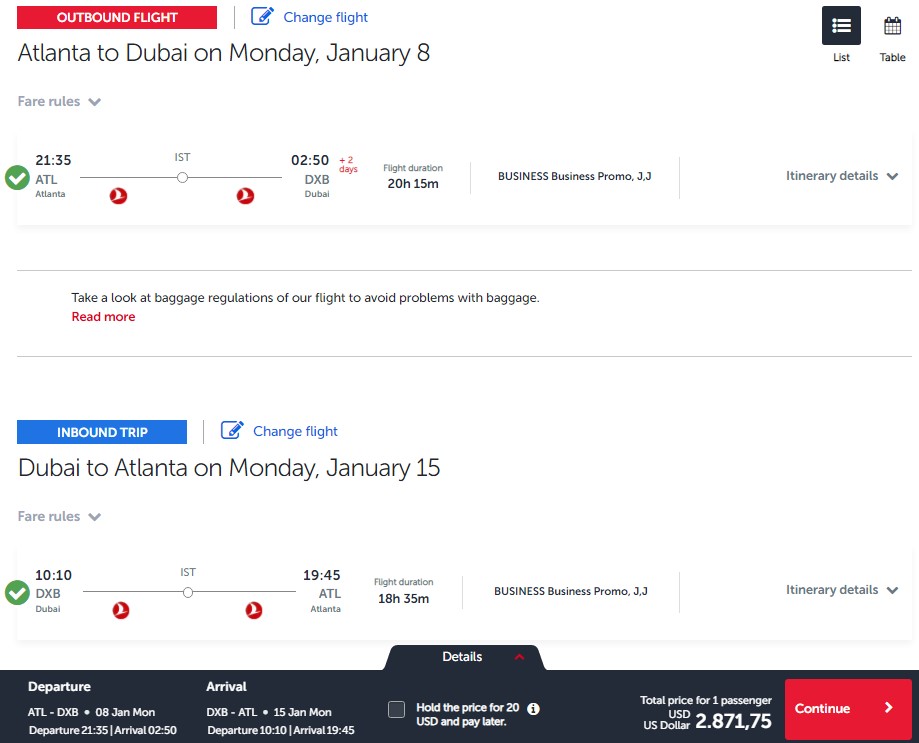The height and width of the screenshot is (743, 919).
Task: Collapse the Details tab at bottom
Action: click(464, 657)
